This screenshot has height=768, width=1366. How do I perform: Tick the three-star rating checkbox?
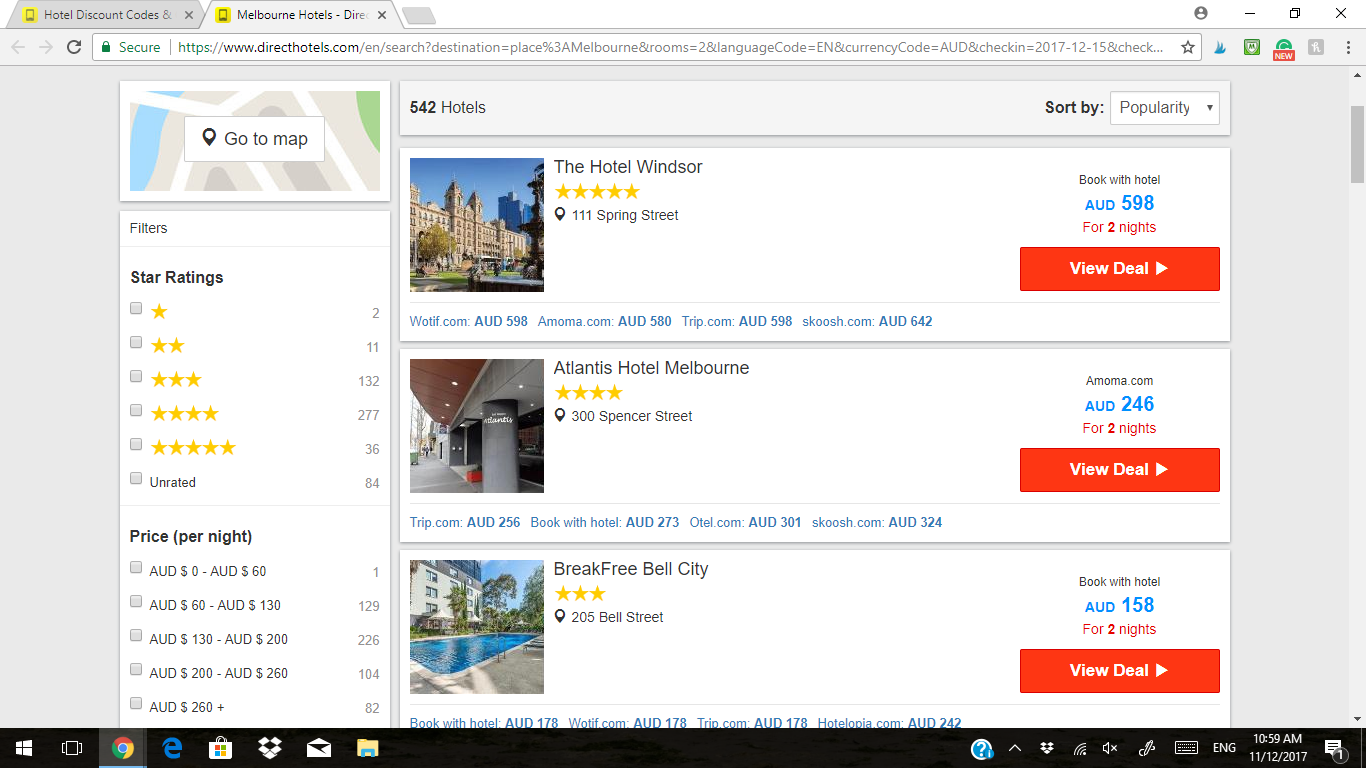[136, 376]
